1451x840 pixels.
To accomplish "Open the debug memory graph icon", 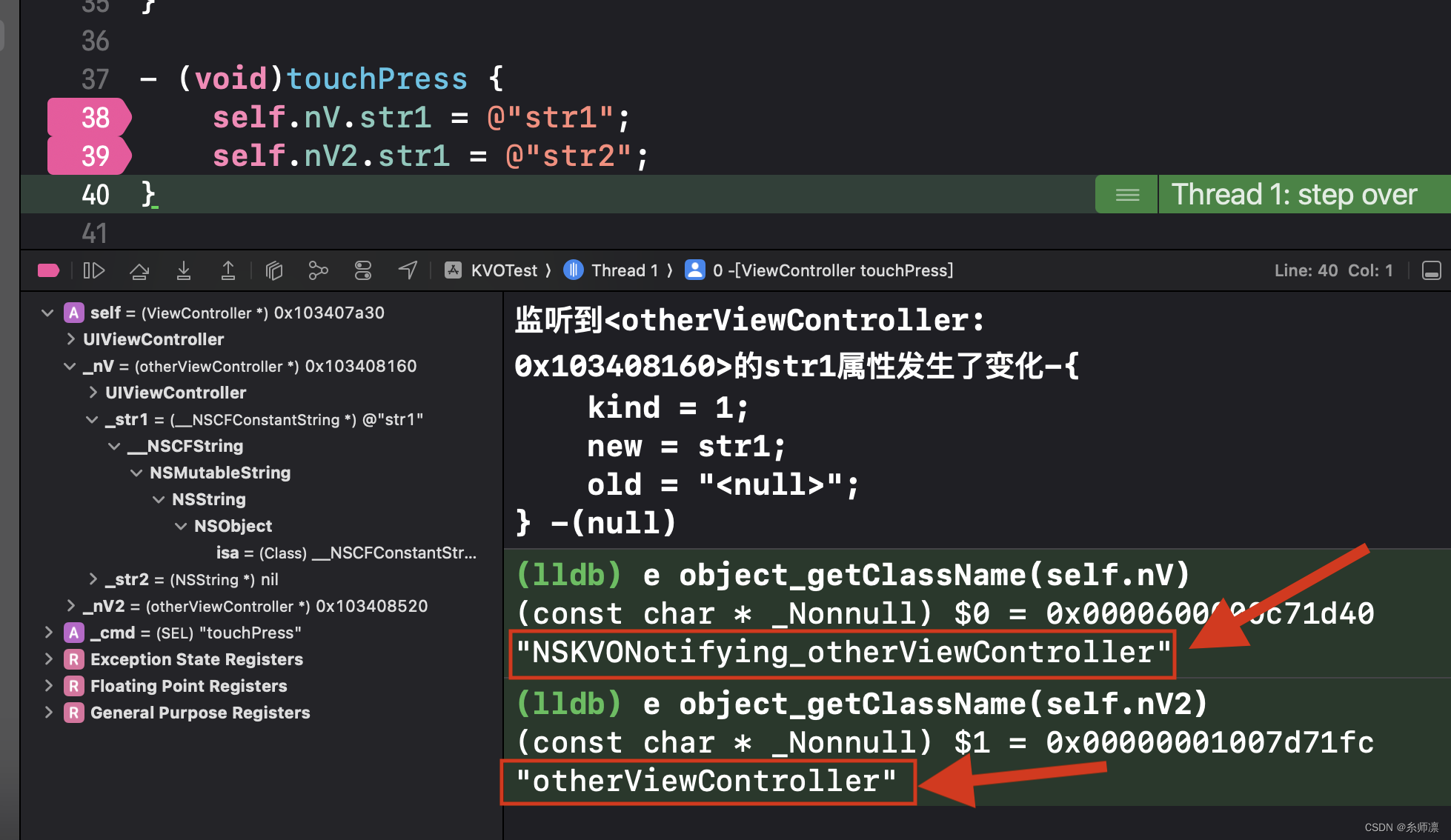I will pyautogui.click(x=318, y=270).
